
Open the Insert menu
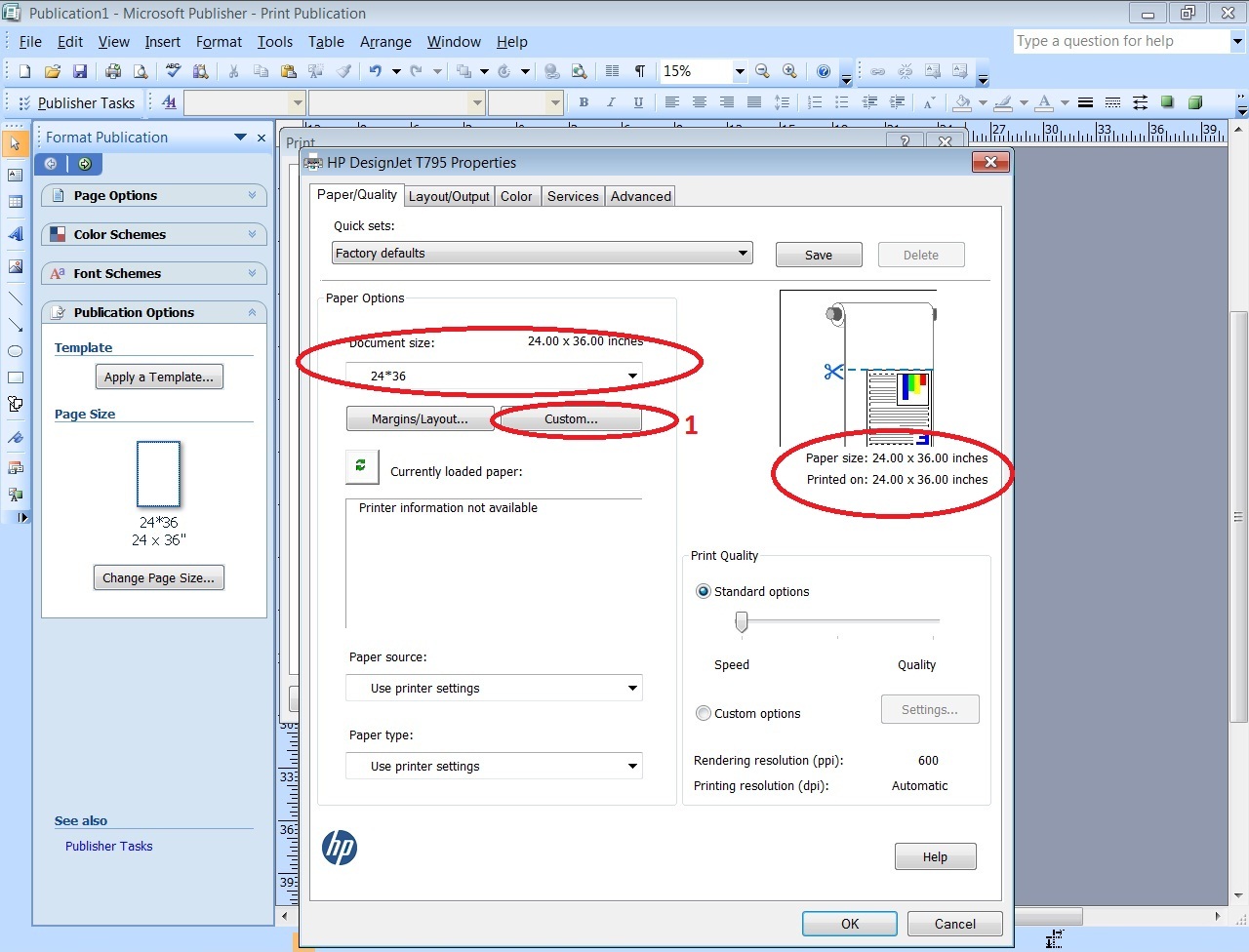[x=163, y=42]
